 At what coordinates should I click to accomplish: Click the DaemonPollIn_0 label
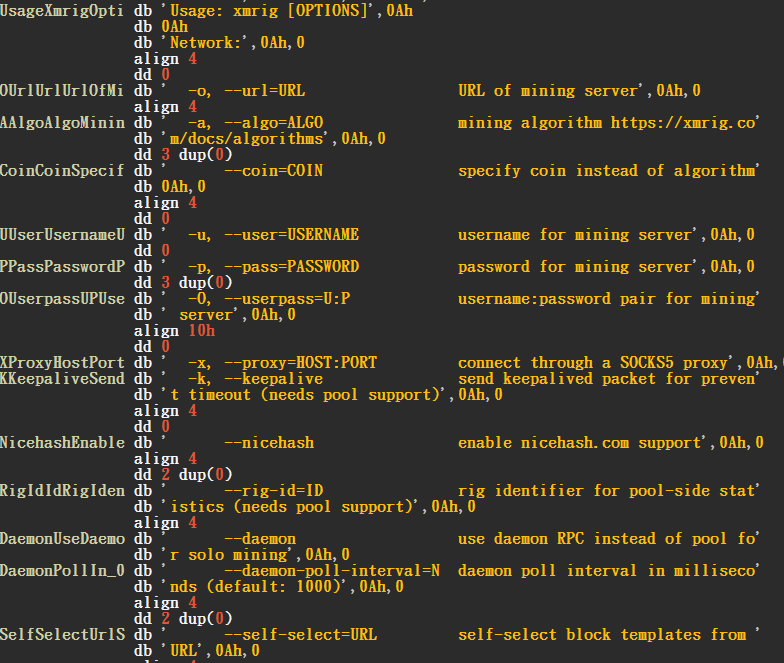pyautogui.click(x=62, y=571)
